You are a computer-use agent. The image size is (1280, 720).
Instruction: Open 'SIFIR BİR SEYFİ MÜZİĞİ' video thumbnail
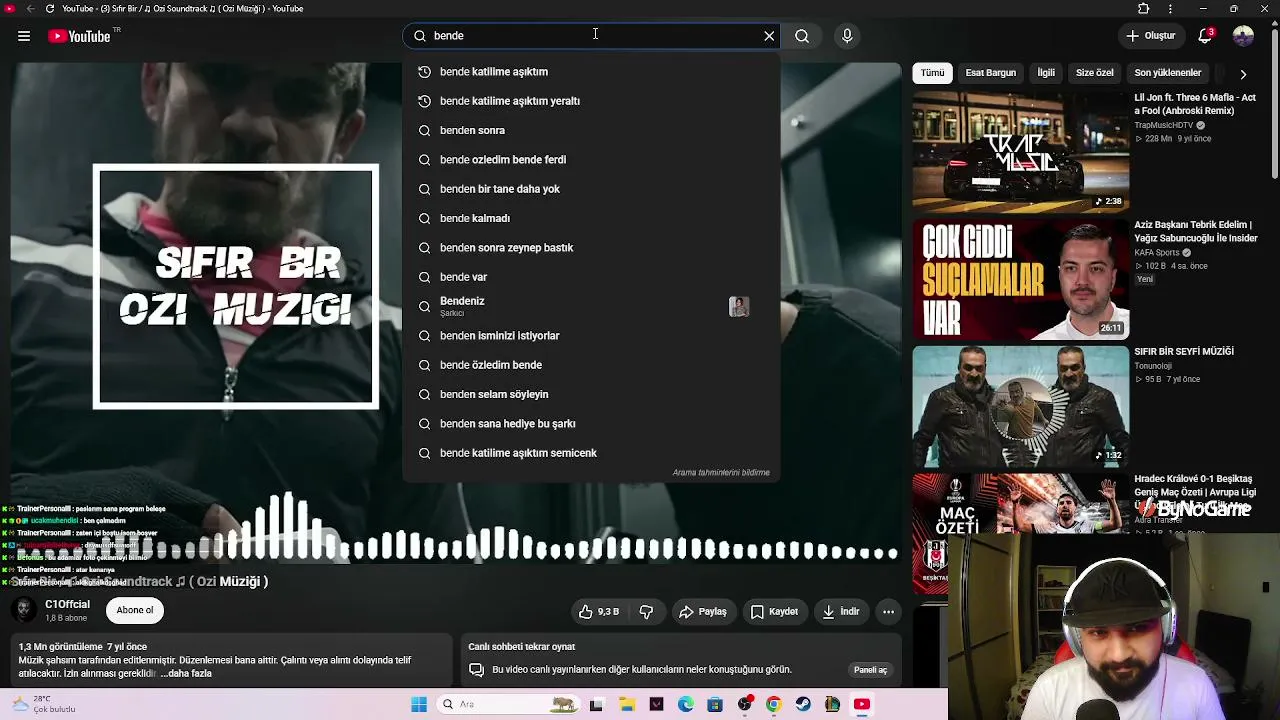click(x=1020, y=406)
